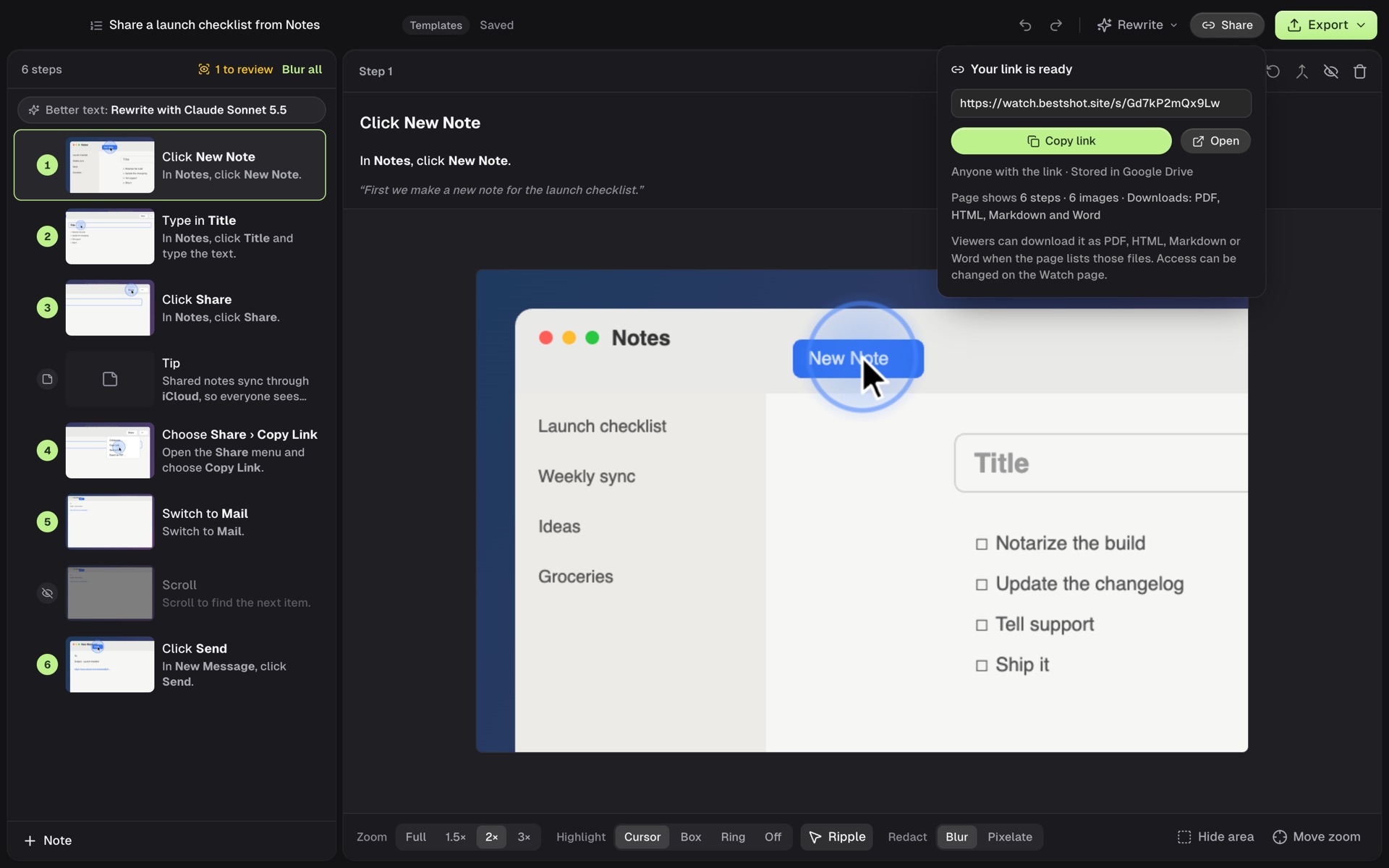Select step 1 Click New Note
Image resolution: width=1389 pixels, height=868 pixels.
pos(170,165)
